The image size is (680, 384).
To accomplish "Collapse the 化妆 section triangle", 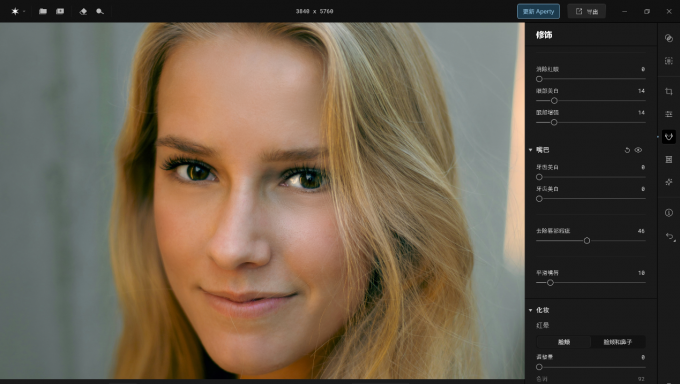I will pyautogui.click(x=530, y=310).
